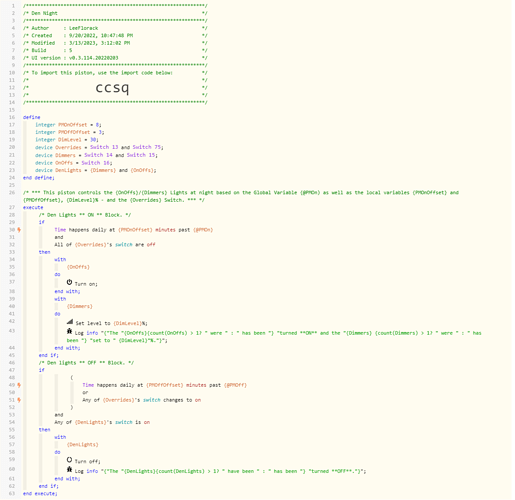Click 'integer PMOnOffset = 8' variable line
Viewport: 515px width, 500px height.
tap(68, 125)
